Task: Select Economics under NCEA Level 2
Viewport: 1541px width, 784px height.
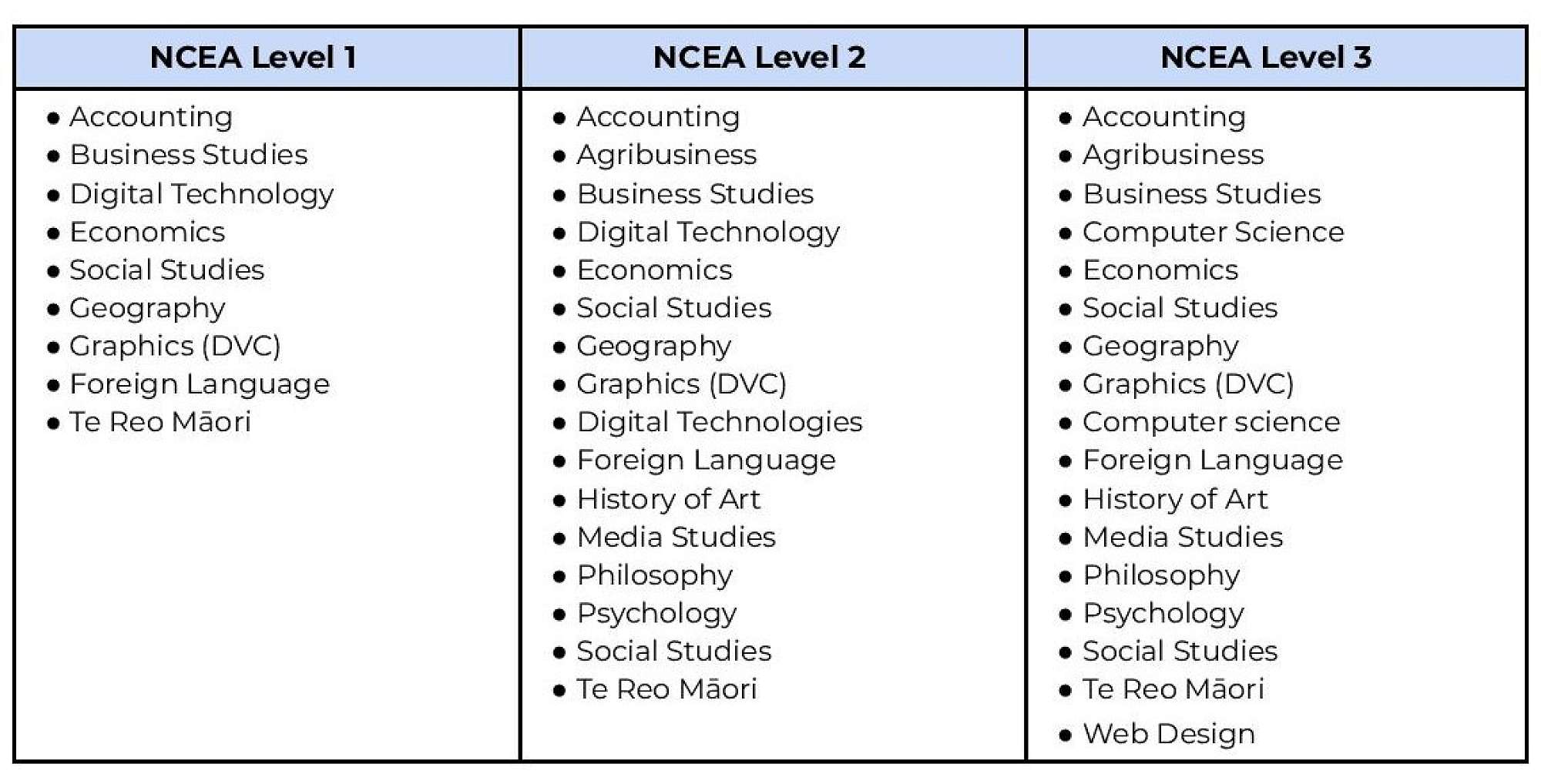Action: (654, 270)
